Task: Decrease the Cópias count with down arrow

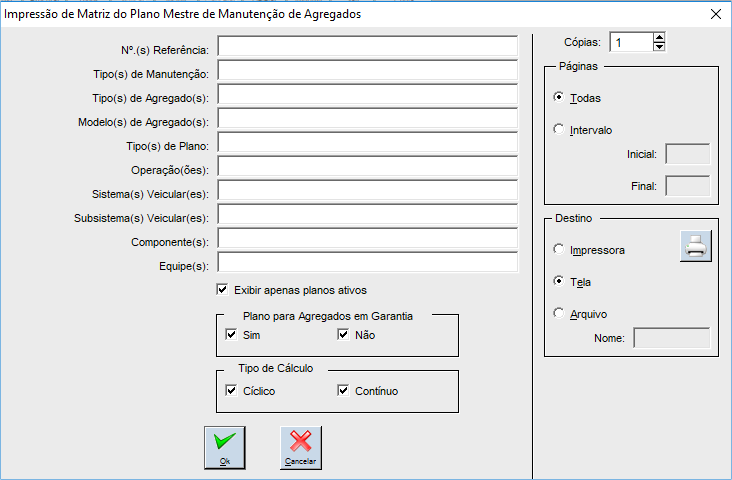Action: click(658, 47)
